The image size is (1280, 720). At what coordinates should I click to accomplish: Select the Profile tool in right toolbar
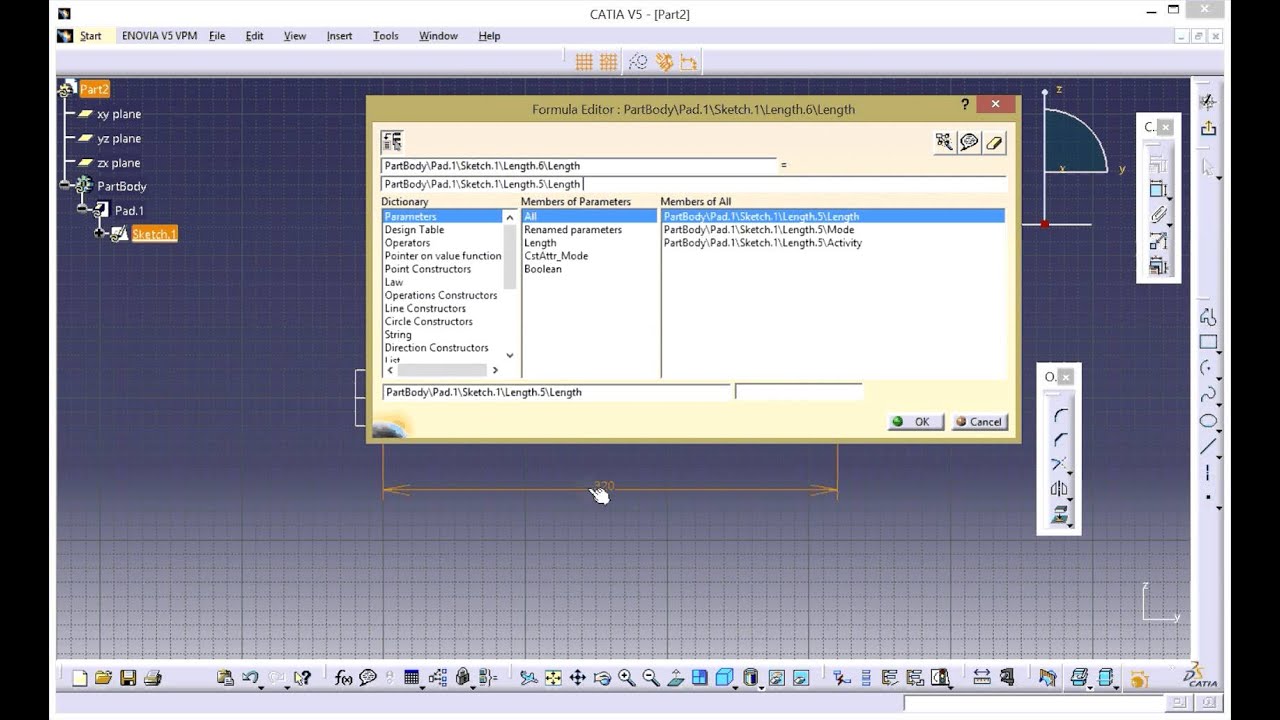[x=1208, y=318]
